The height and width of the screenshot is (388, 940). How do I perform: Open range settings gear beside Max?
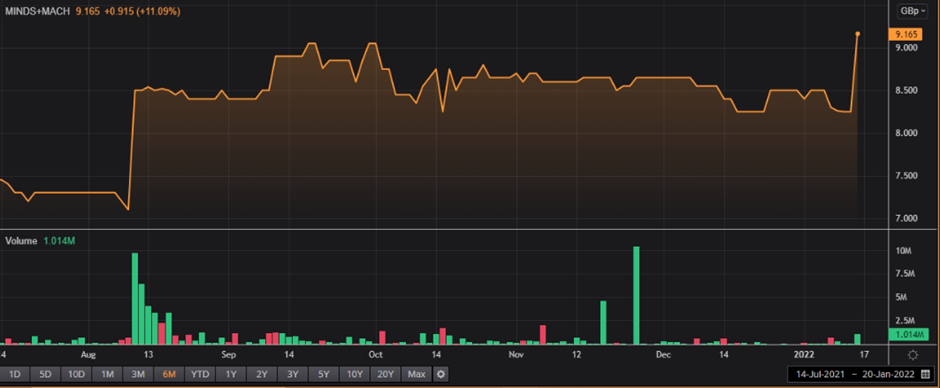click(441, 374)
